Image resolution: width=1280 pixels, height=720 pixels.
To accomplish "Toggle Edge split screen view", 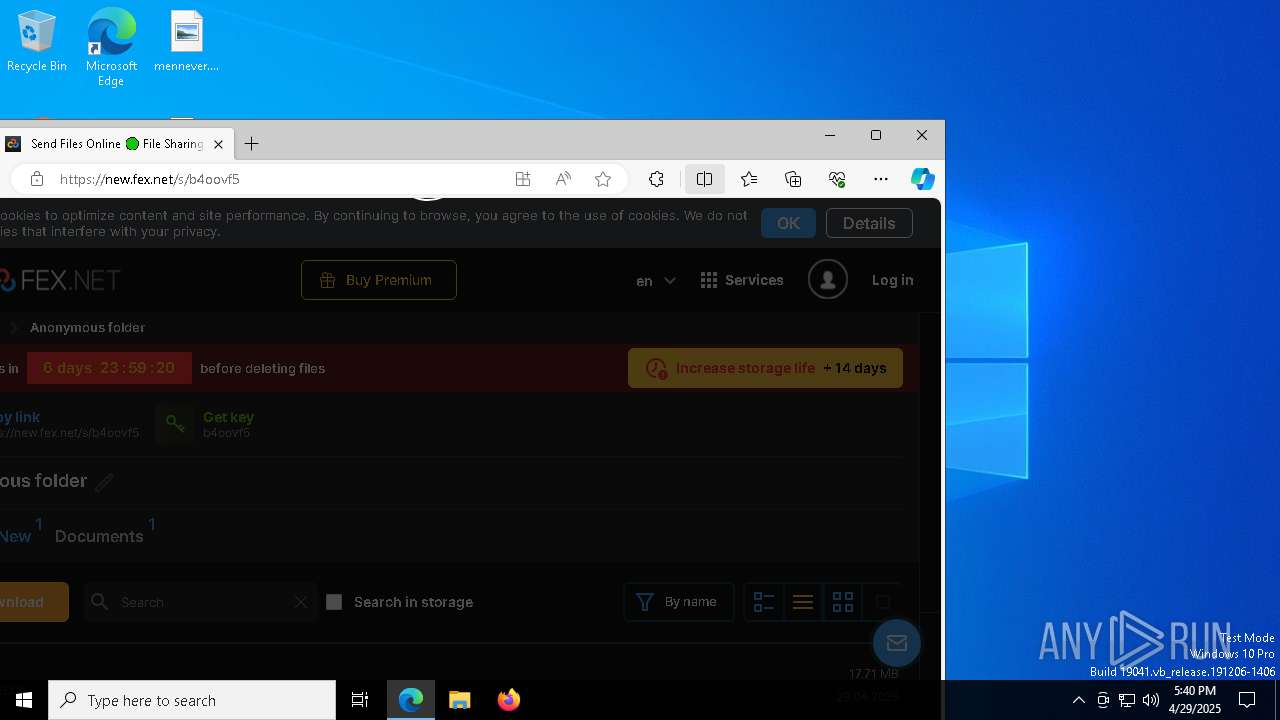I will click(704, 179).
